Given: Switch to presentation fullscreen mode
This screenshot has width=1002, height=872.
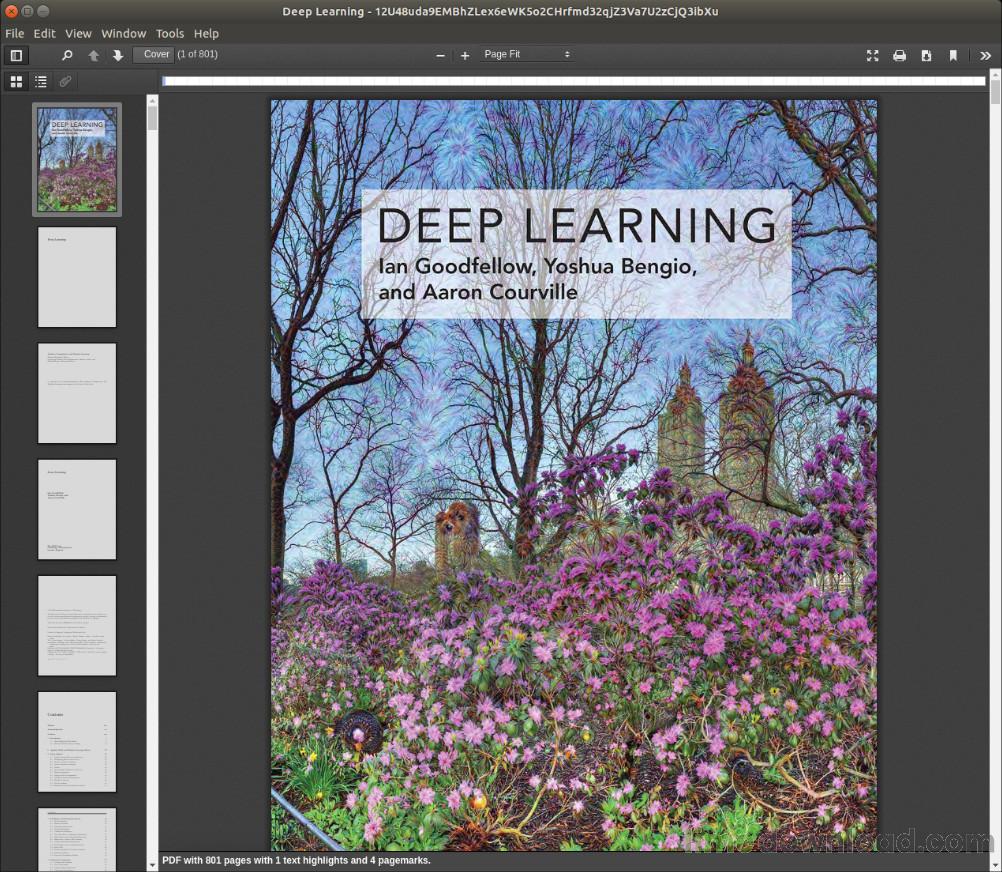Looking at the screenshot, I should pos(872,55).
